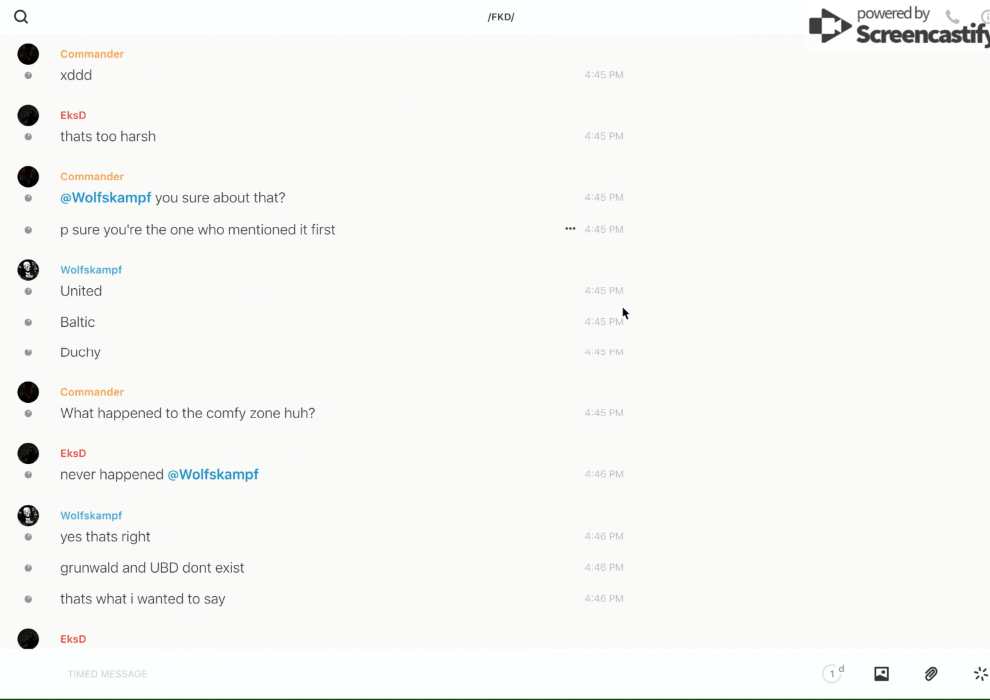This screenshot has height=700, width=990.
Task: Click the send picture icon
Action: (x=881, y=674)
